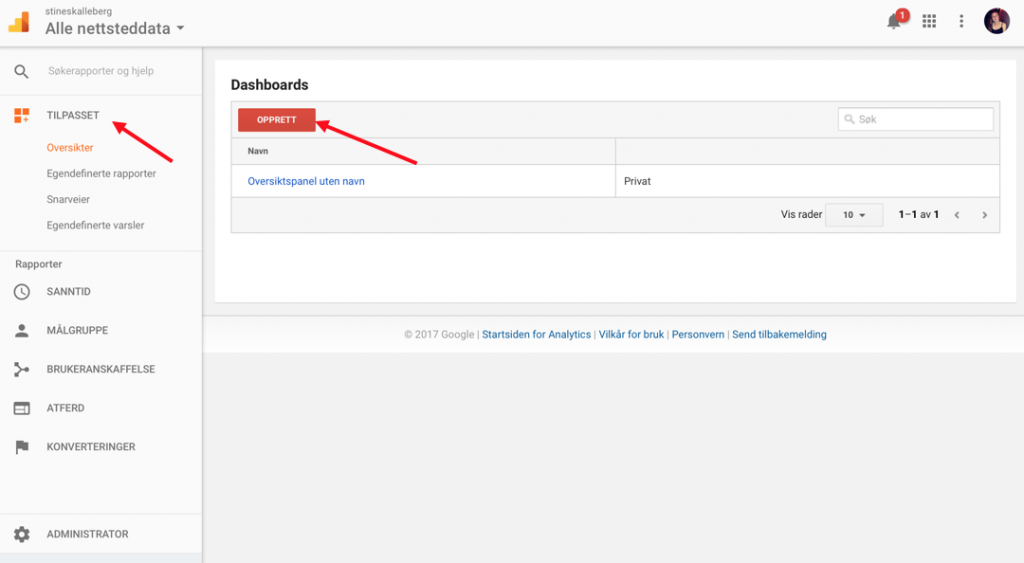
Task: Click the stineskalleberg account name
Action: [x=78, y=11]
